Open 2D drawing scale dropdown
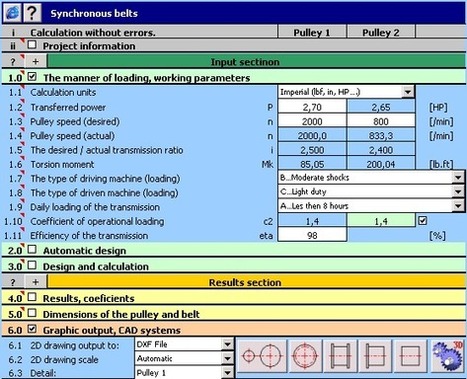The width and height of the screenshot is (467, 379). click(x=227, y=359)
